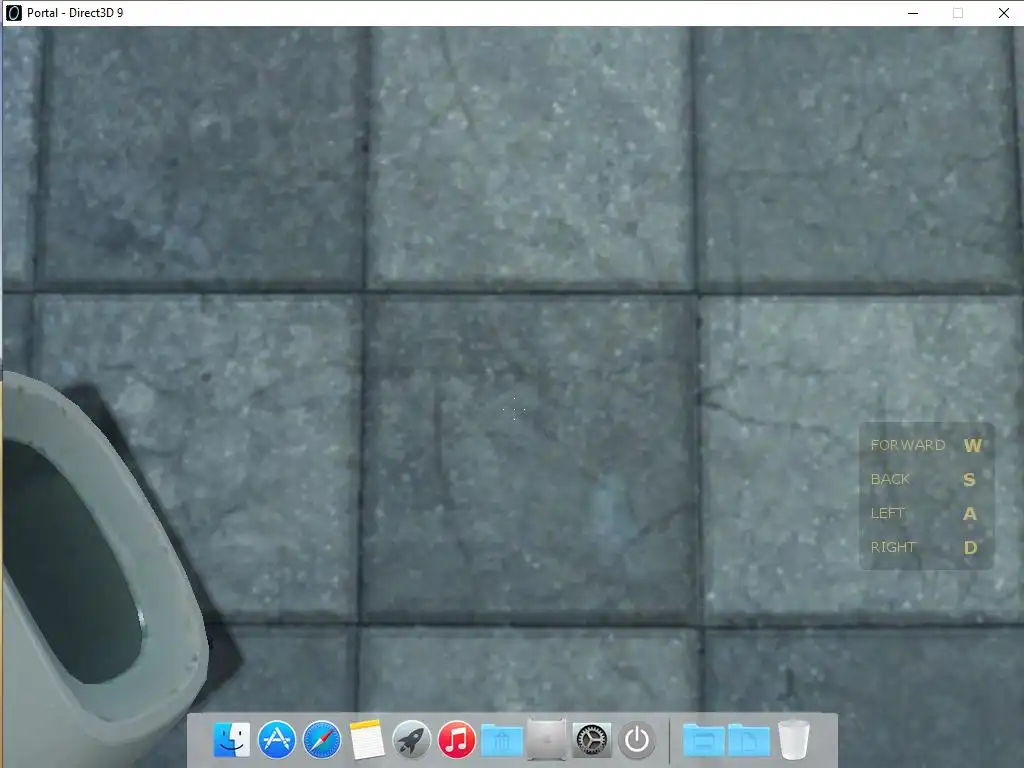Click the LEFT hint label
This screenshot has height=768, width=1024.
(x=888, y=513)
